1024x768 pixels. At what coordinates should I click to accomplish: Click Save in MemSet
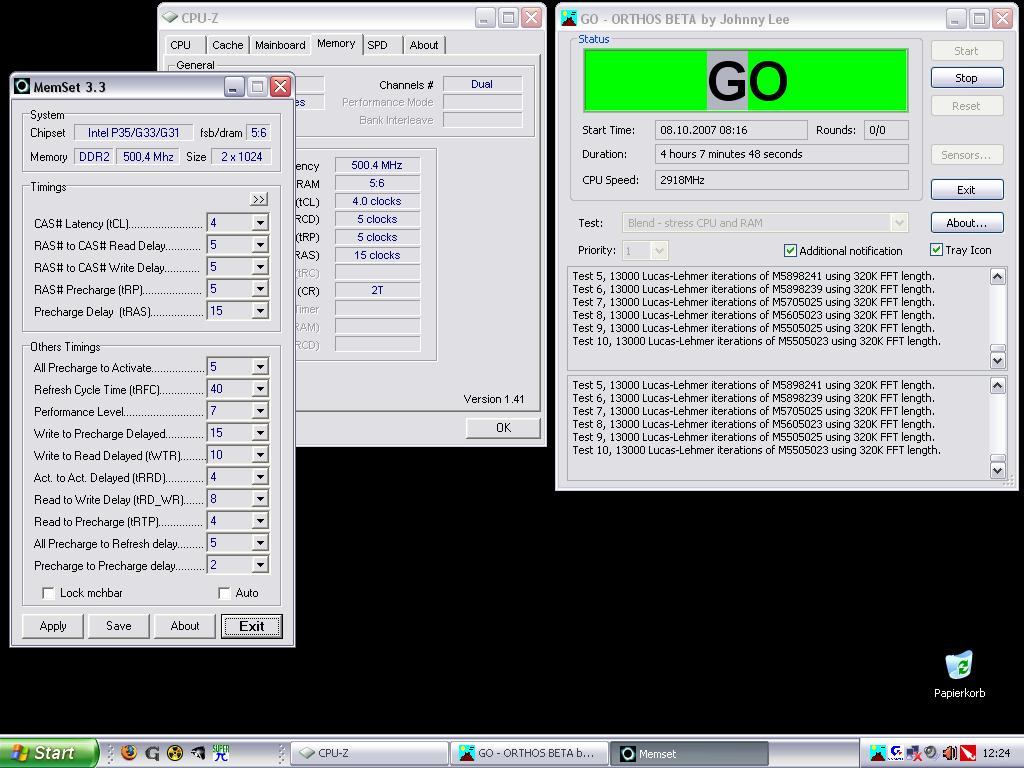119,626
